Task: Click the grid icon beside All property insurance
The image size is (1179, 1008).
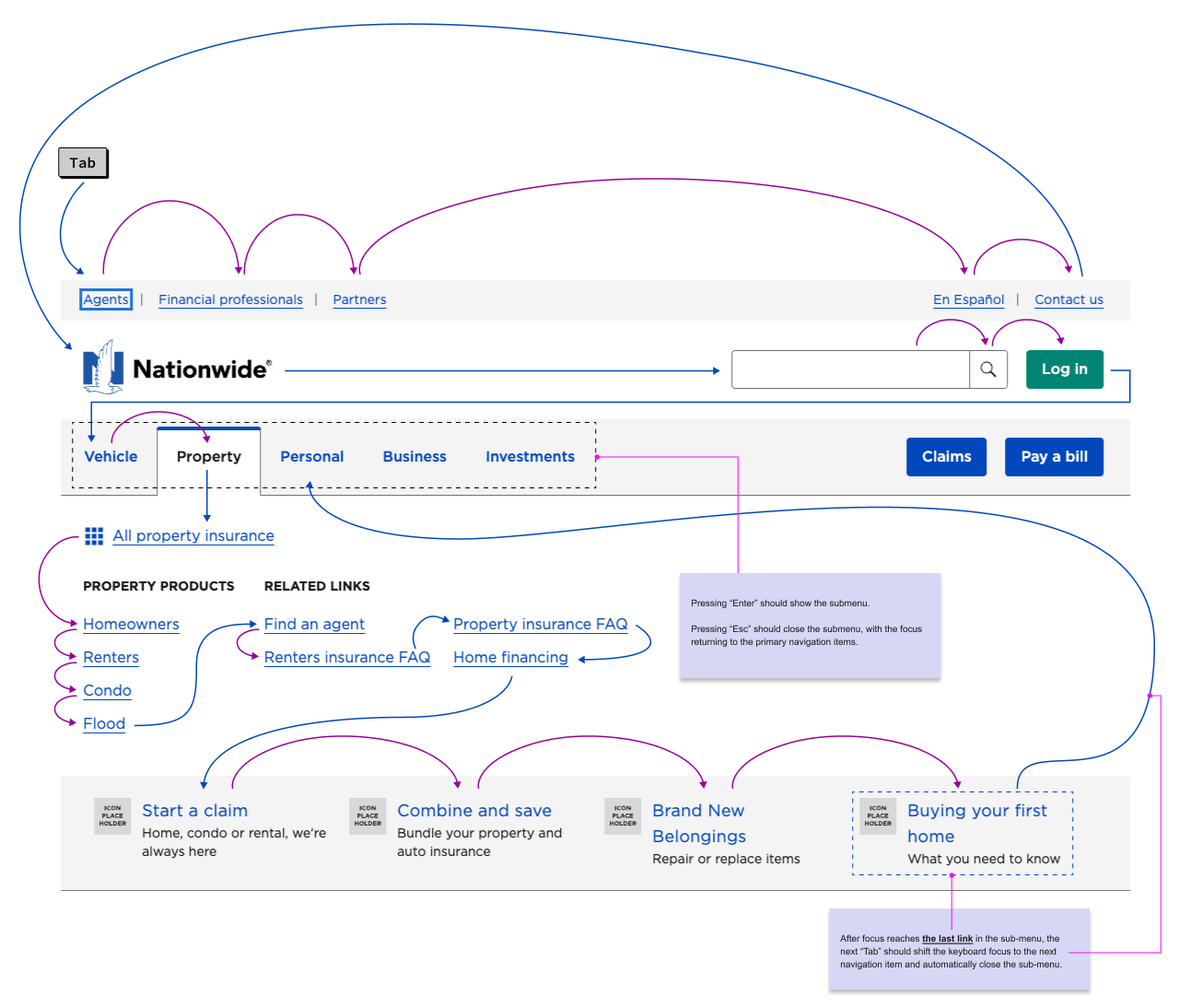Action: click(x=94, y=536)
